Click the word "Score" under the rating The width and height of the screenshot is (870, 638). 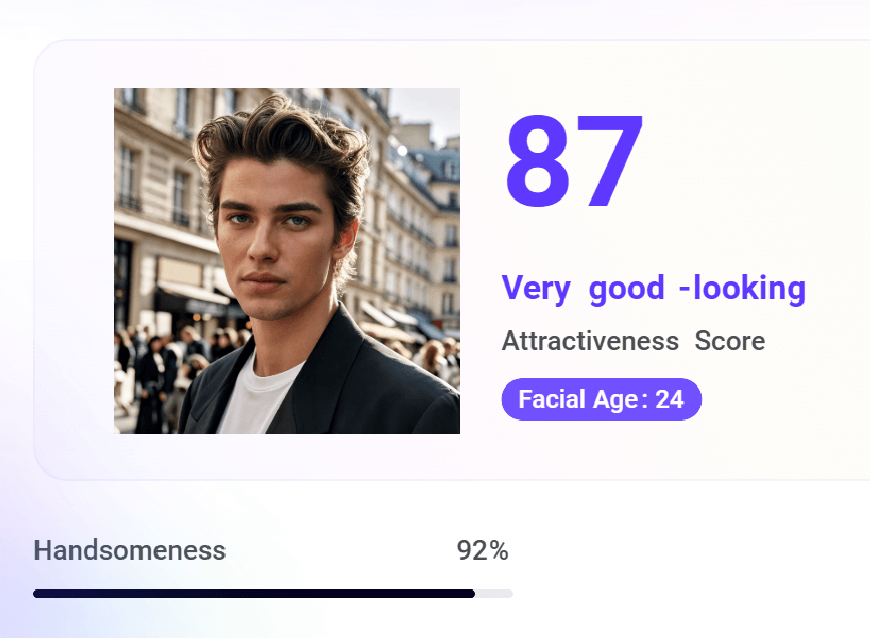pyautogui.click(x=730, y=341)
